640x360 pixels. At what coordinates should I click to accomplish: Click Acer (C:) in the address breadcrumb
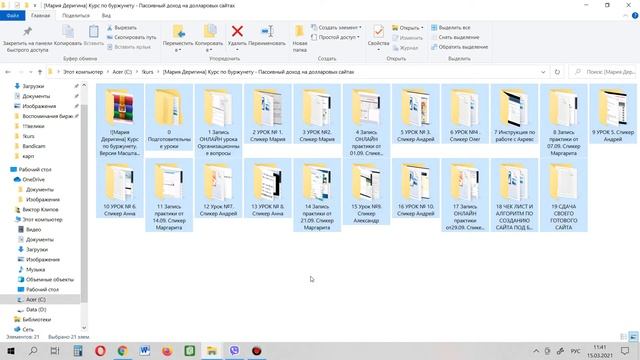click(x=122, y=72)
